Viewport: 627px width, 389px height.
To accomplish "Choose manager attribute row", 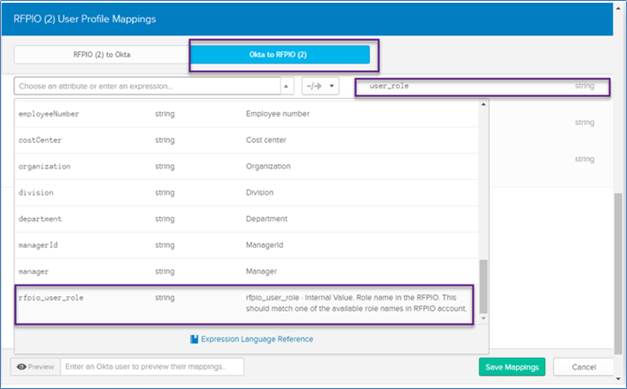I will click(x=246, y=271).
